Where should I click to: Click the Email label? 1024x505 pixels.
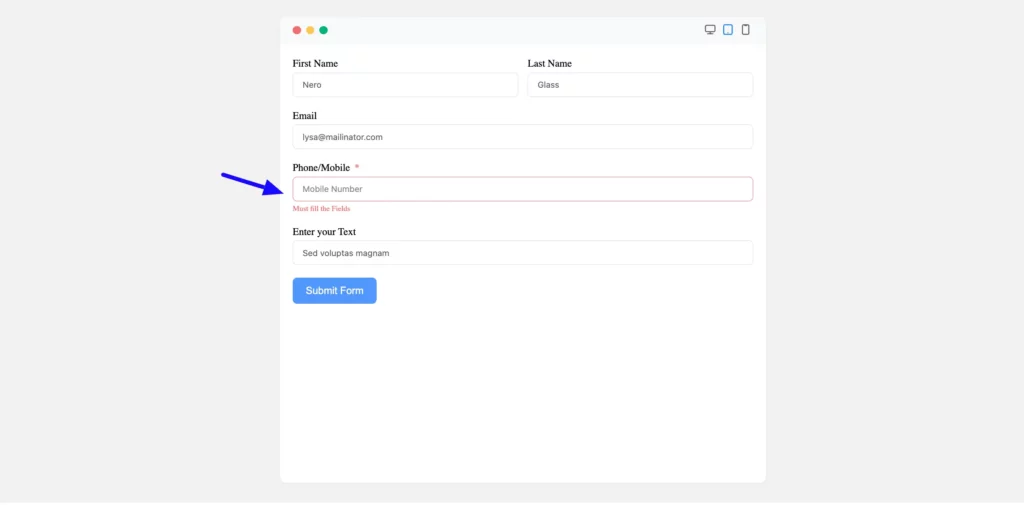304,116
